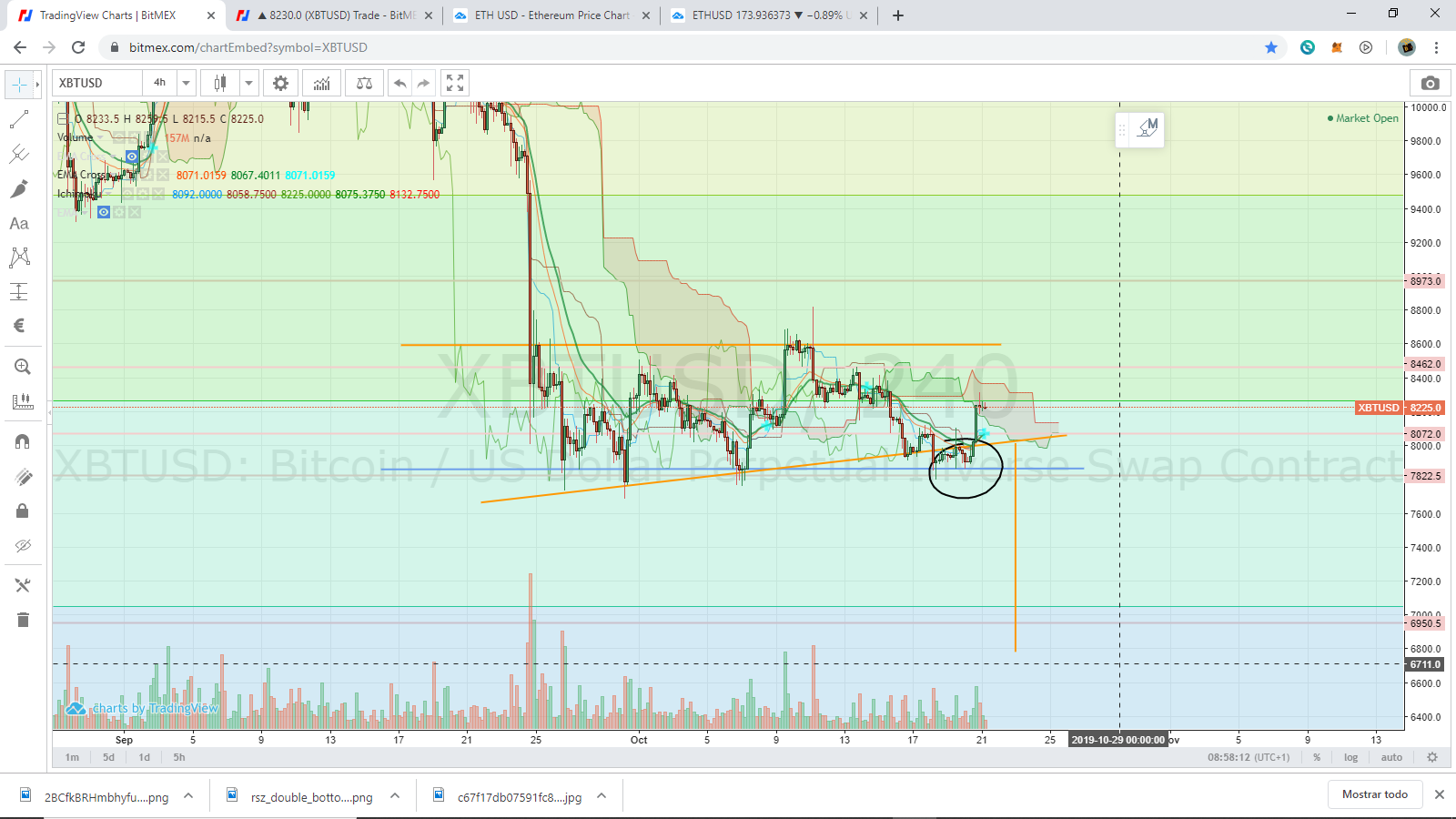The image size is (1456, 819).
Task: Toggle auto scale mode
Action: tap(1391, 757)
